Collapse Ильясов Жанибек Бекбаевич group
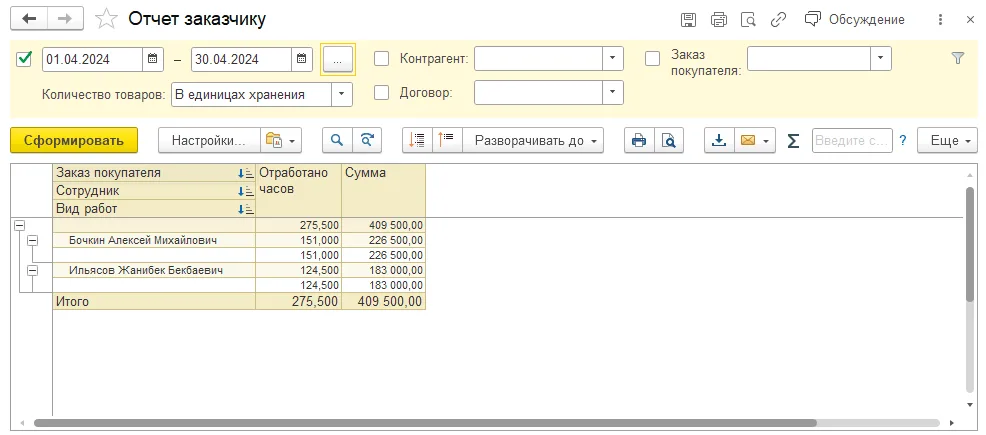 pos(33,270)
